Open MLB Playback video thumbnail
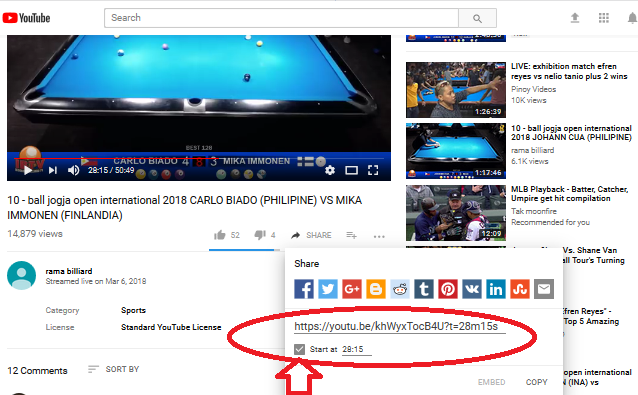 pos(456,213)
